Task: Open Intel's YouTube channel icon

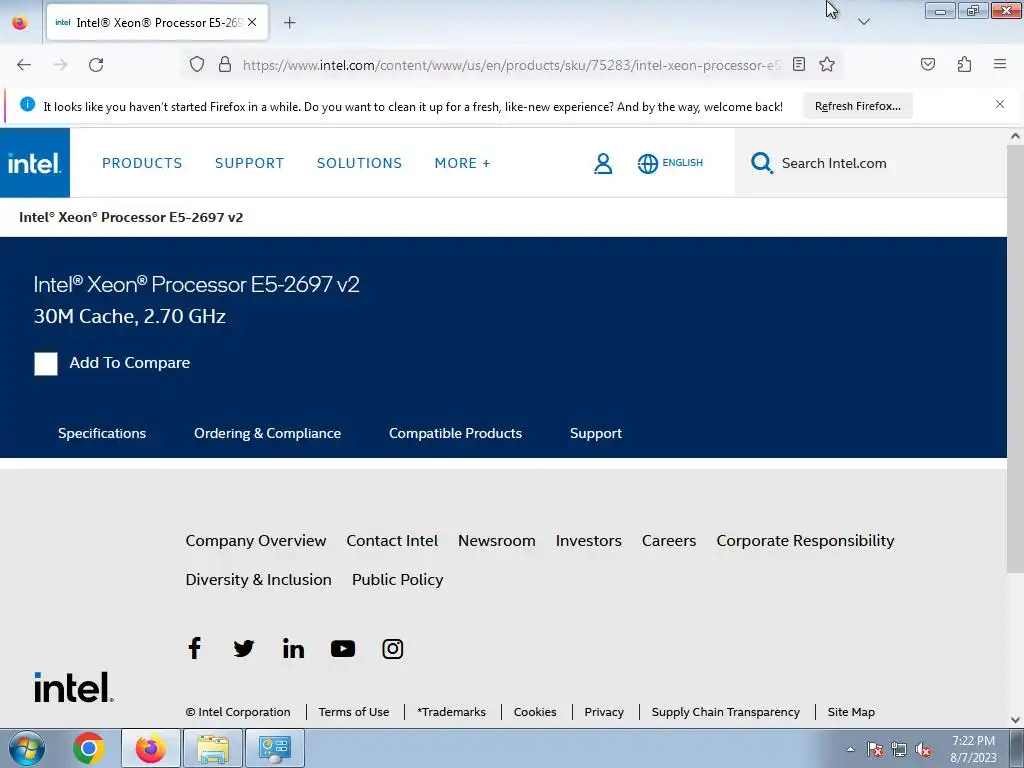Action: coord(343,648)
